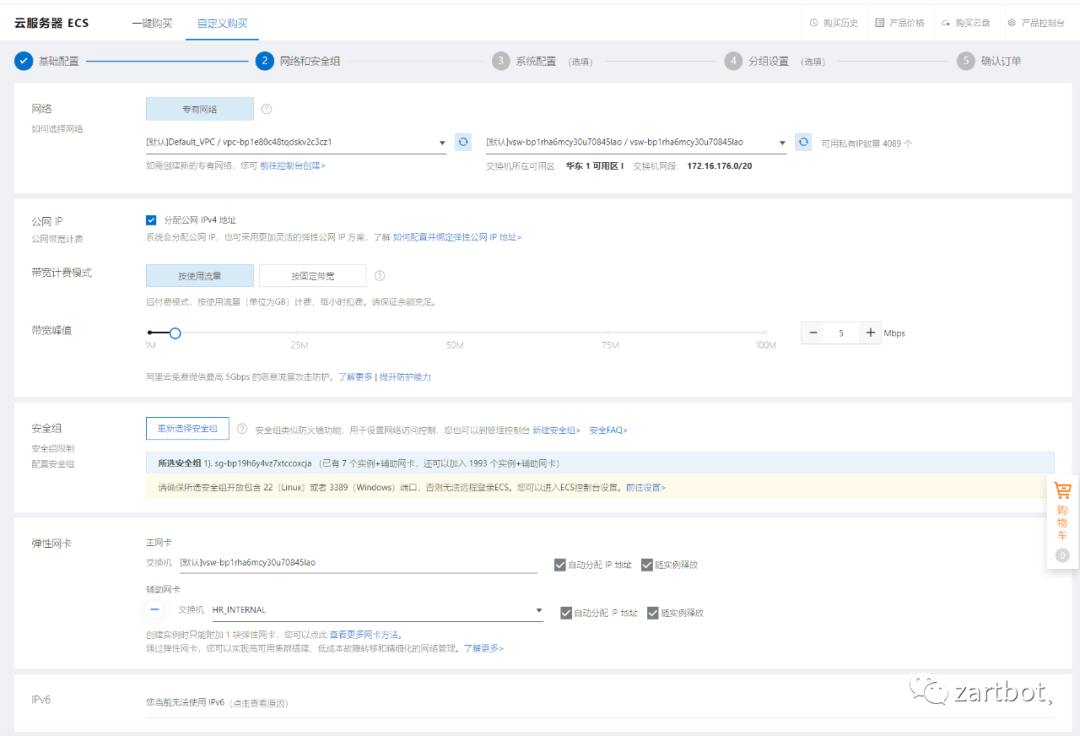Click 安全组限制 text link
The height and width of the screenshot is (736, 1080).
[52, 449]
